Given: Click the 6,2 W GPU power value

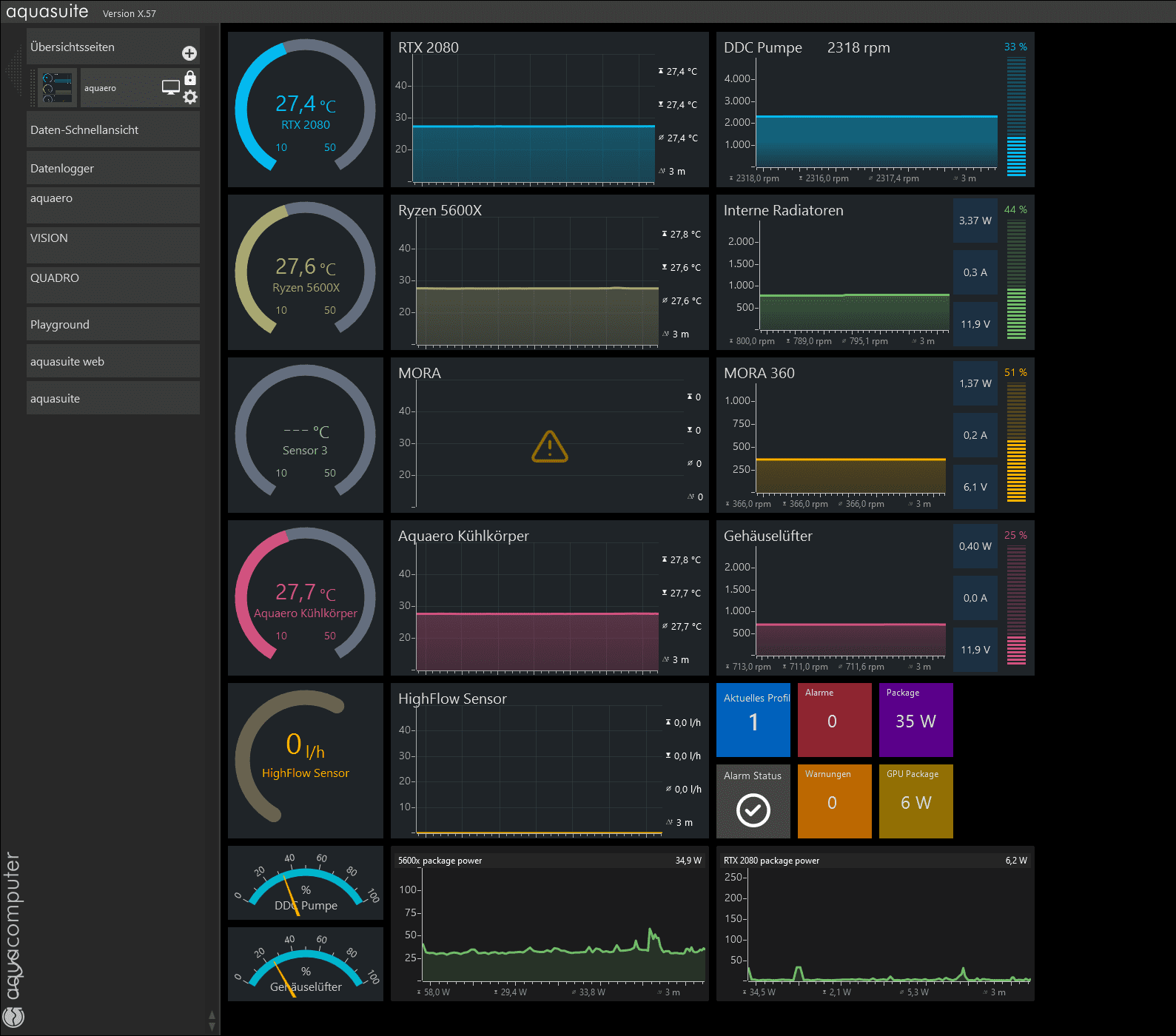Looking at the screenshot, I should click(x=1016, y=861).
